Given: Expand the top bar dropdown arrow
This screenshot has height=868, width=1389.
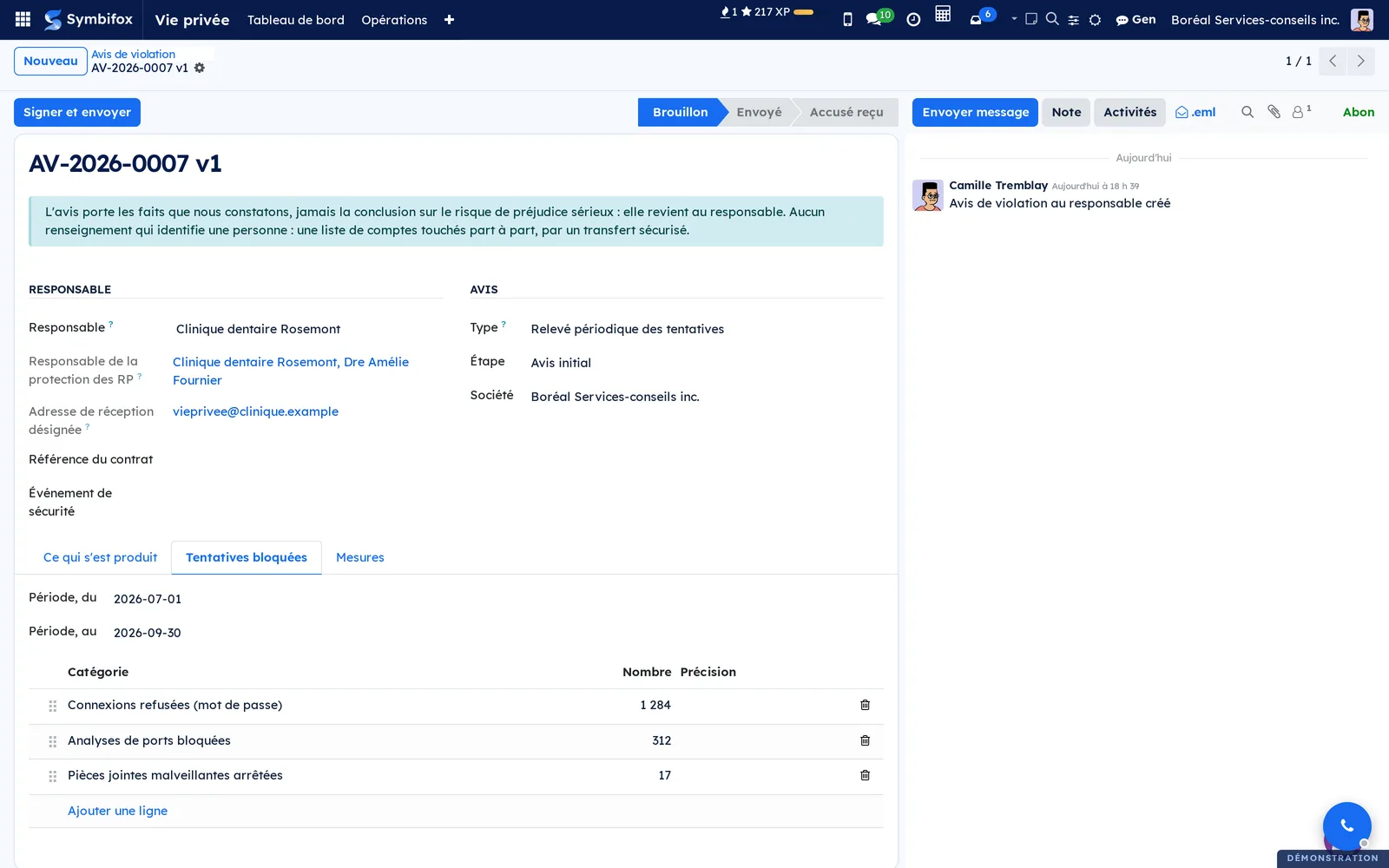Looking at the screenshot, I should click(x=1014, y=18).
